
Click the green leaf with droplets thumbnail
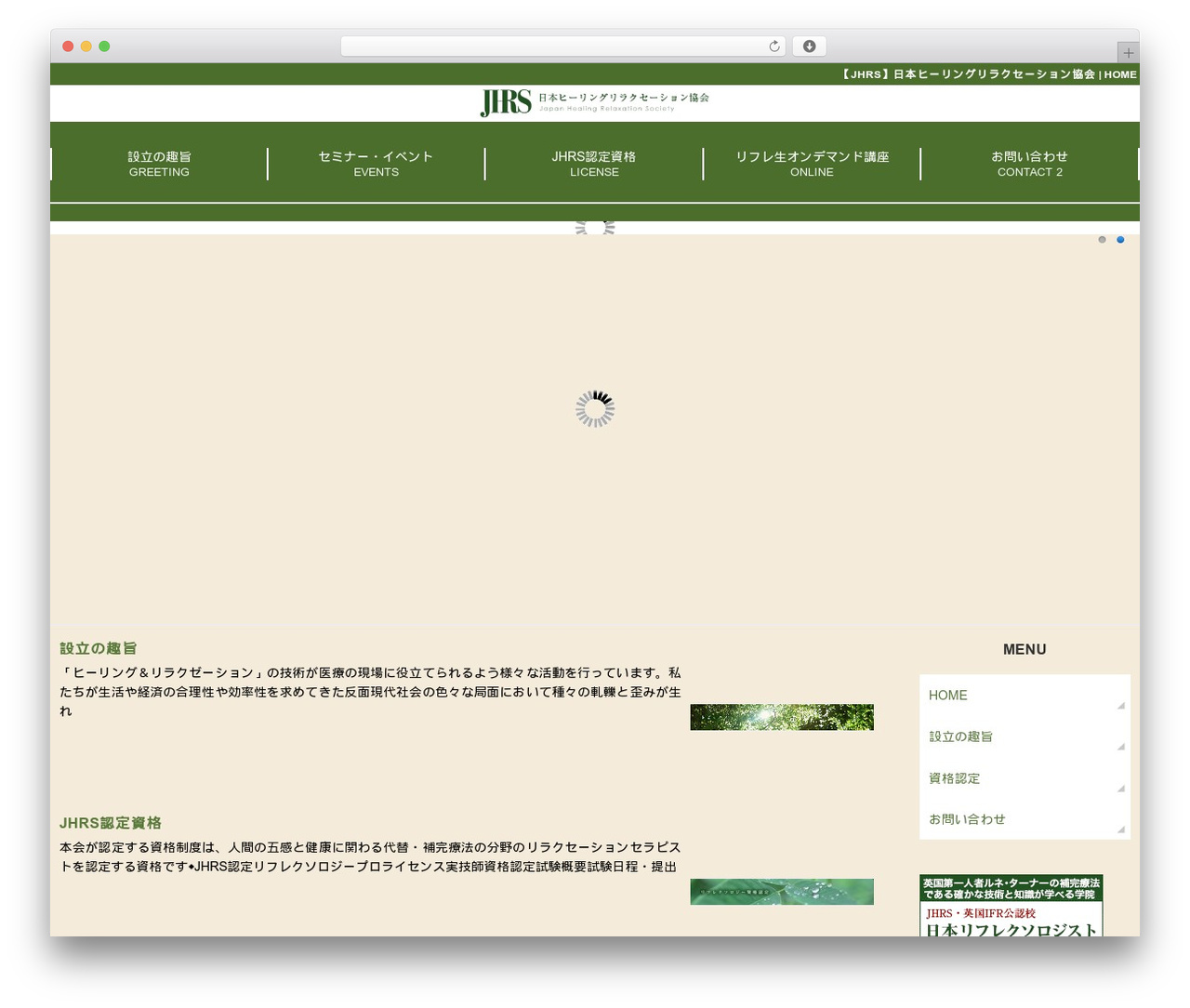[782, 892]
